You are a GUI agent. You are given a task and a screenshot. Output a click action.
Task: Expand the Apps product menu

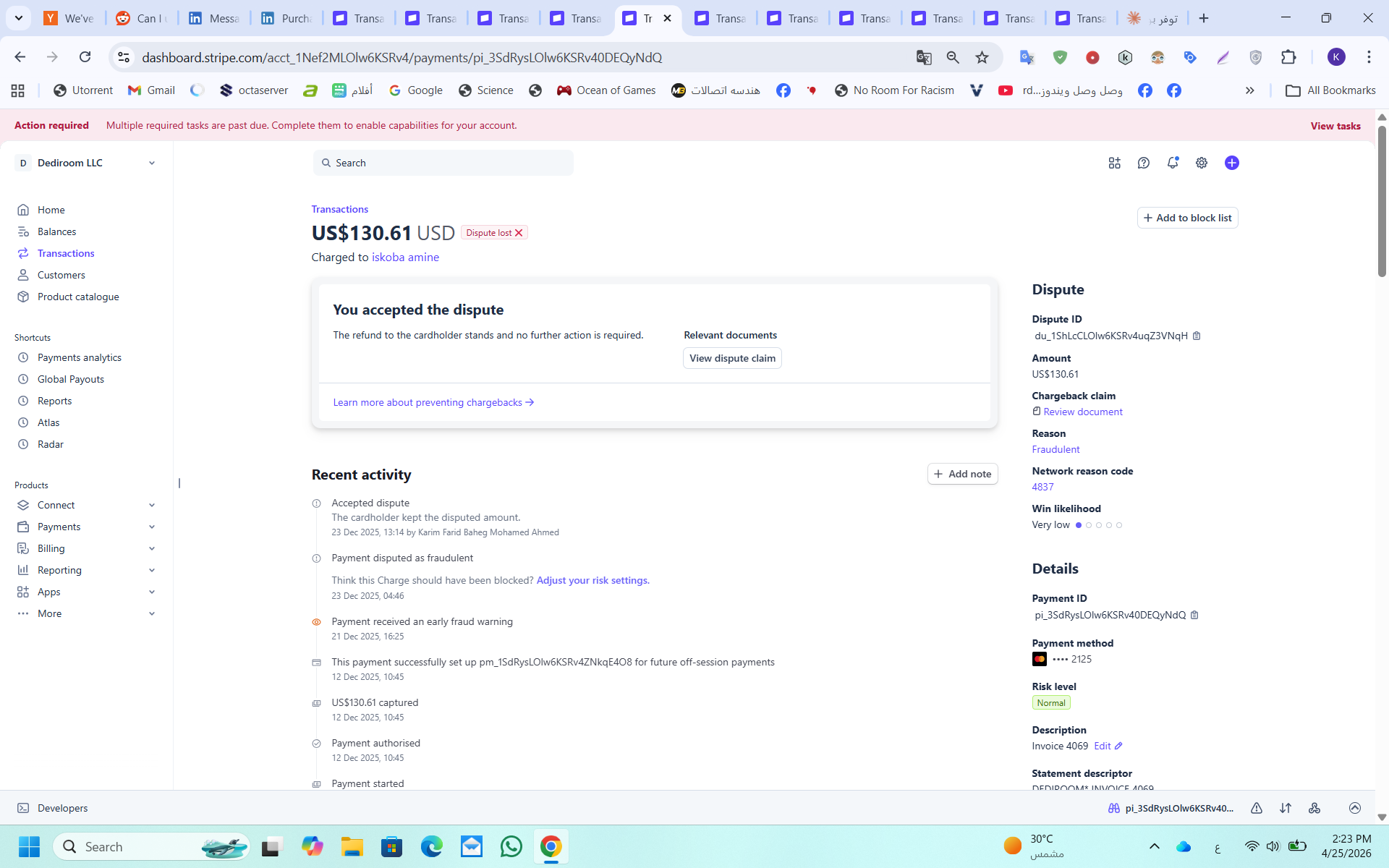click(x=86, y=592)
